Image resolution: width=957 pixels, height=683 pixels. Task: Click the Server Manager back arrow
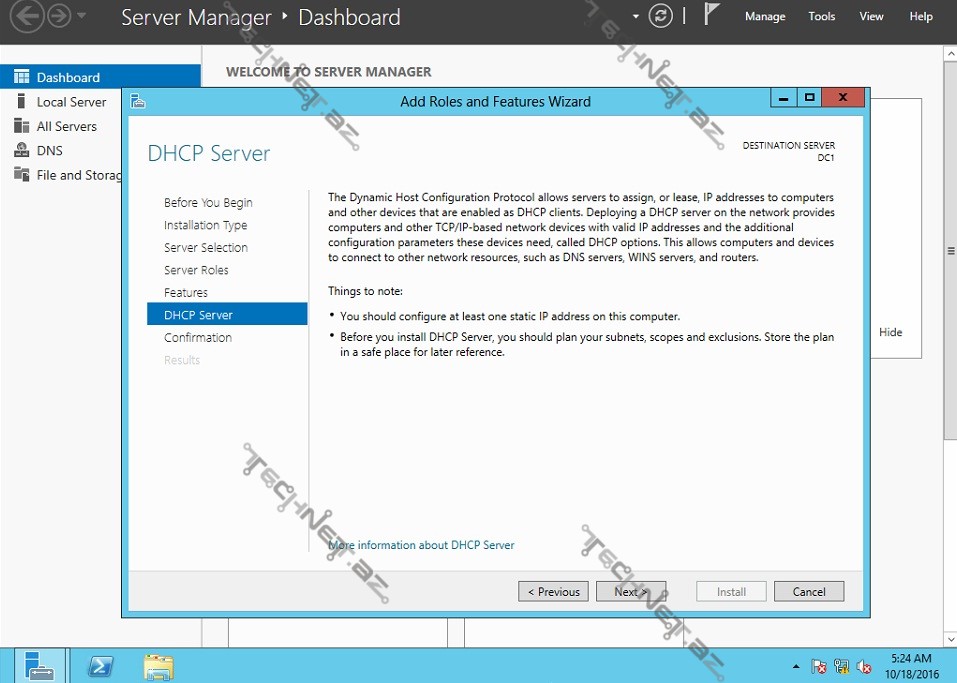(27, 17)
